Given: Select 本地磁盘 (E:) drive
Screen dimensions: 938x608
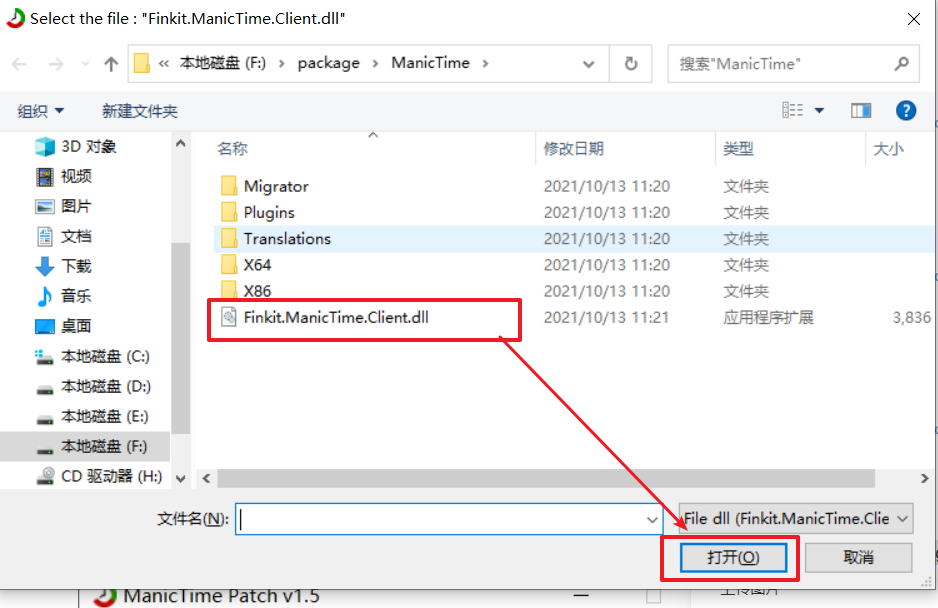Looking at the screenshot, I should pyautogui.click(x=92, y=417).
